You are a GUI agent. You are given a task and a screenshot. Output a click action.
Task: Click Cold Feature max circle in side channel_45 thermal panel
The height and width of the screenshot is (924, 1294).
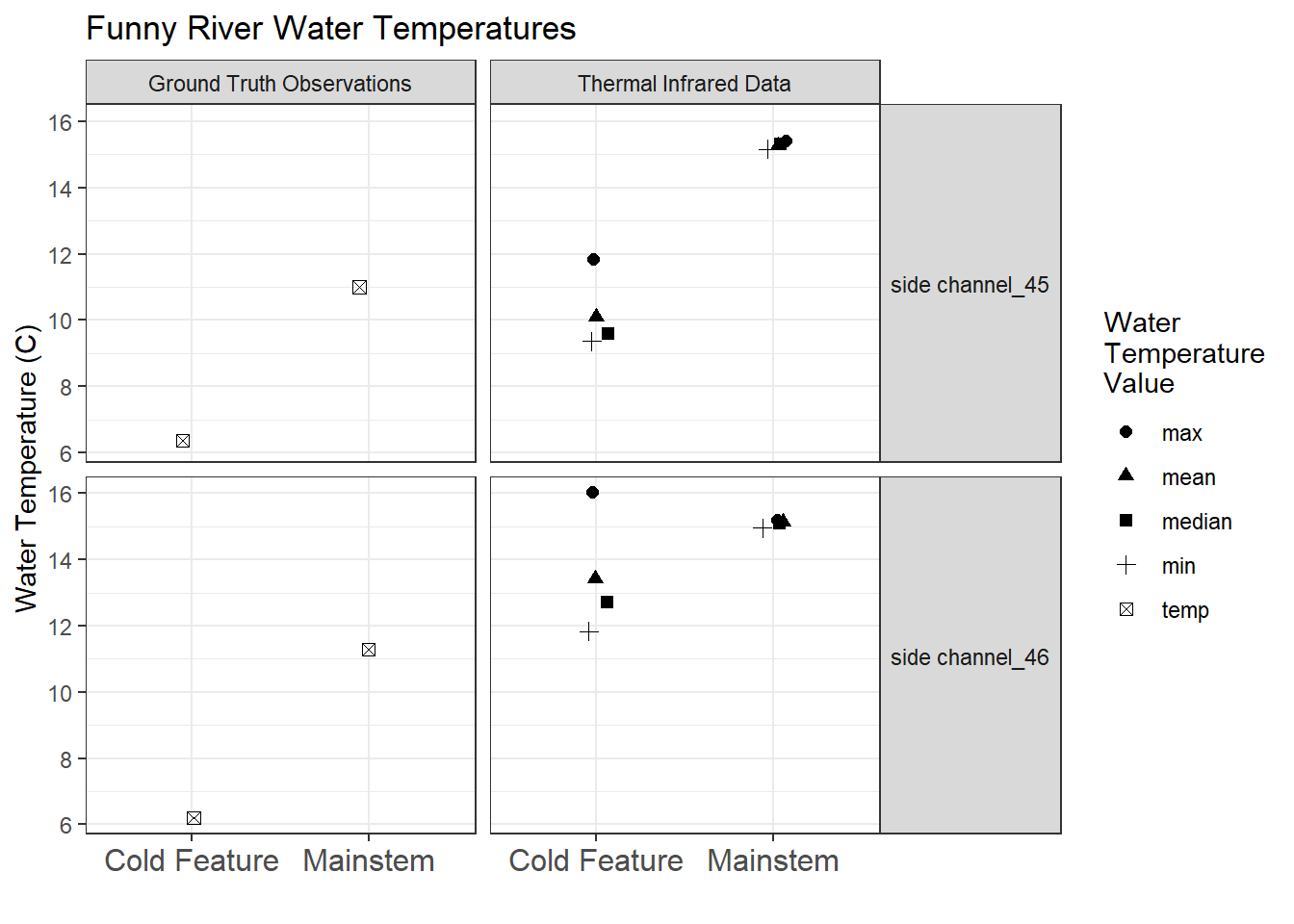point(593,259)
